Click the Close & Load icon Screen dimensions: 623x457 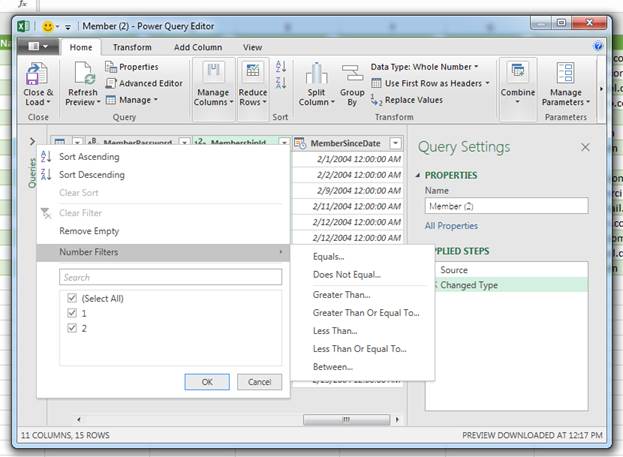[x=37, y=74]
